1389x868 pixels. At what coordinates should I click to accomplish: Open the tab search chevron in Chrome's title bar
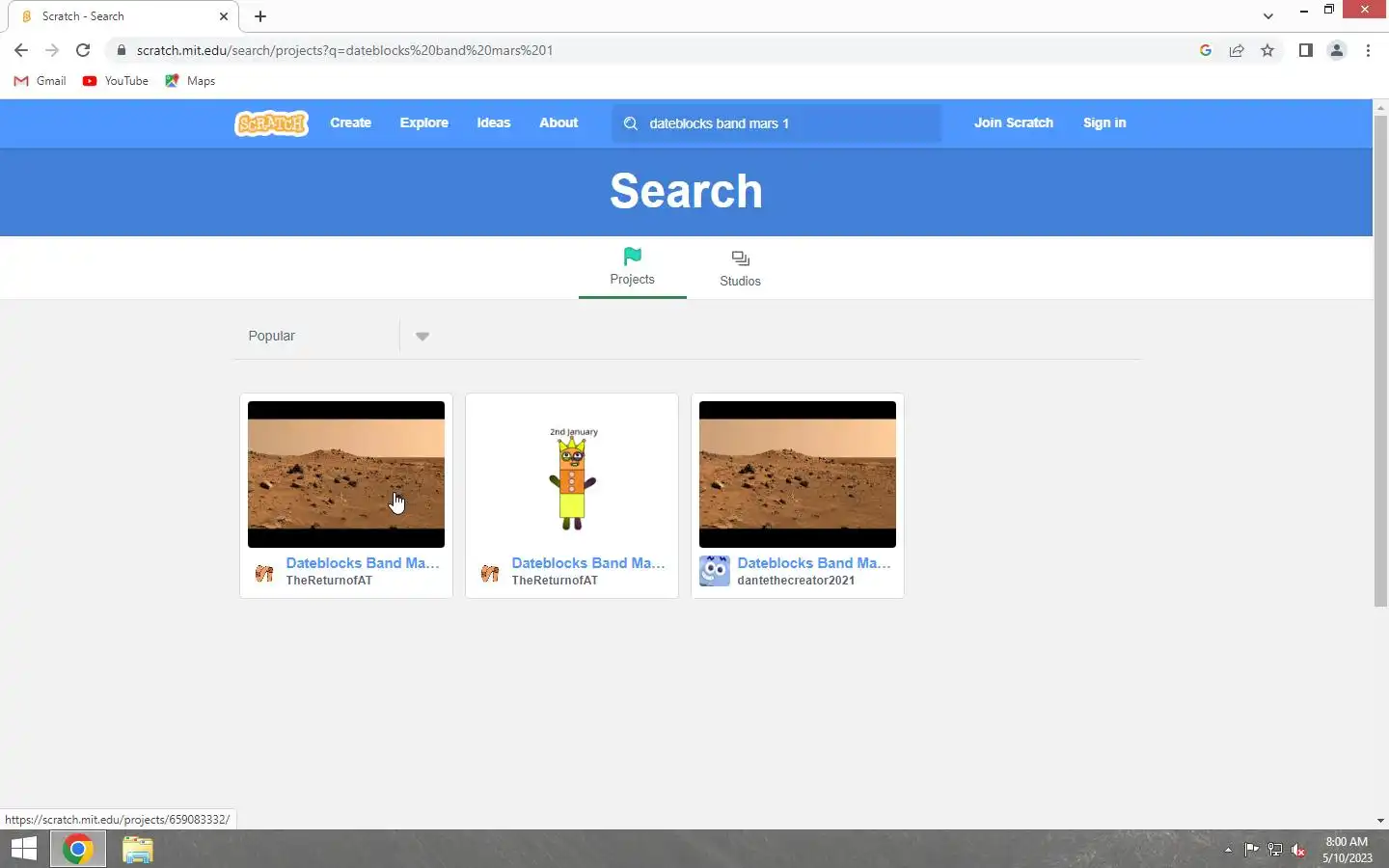click(1268, 15)
